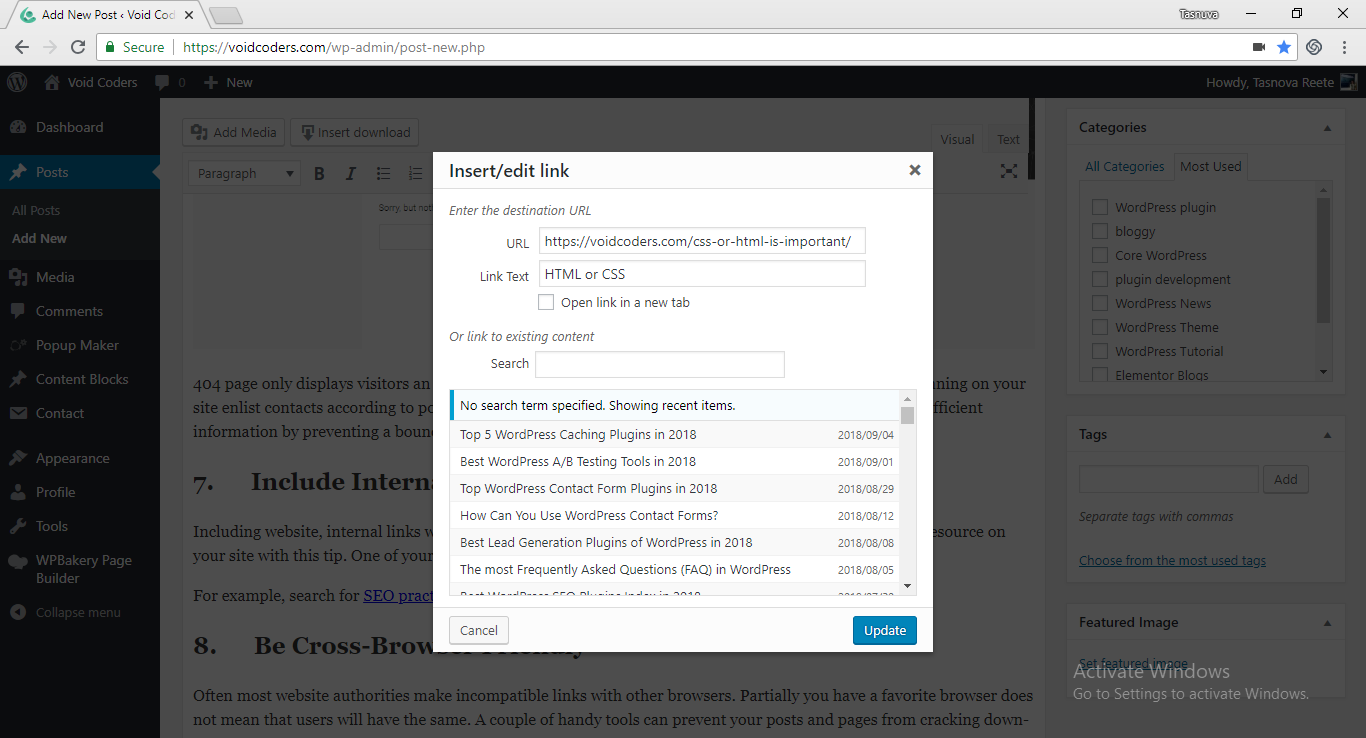Switch to Most Used categories tab
The image size is (1366, 738).
1211,166
